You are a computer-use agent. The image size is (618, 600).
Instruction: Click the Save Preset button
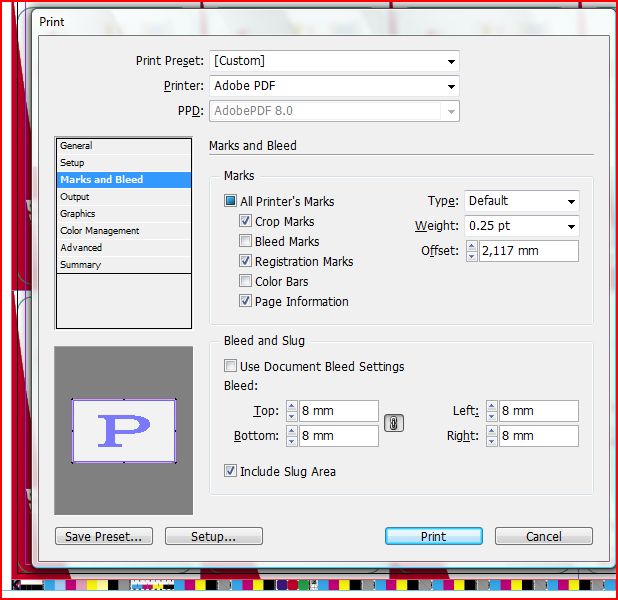click(x=104, y=536)
